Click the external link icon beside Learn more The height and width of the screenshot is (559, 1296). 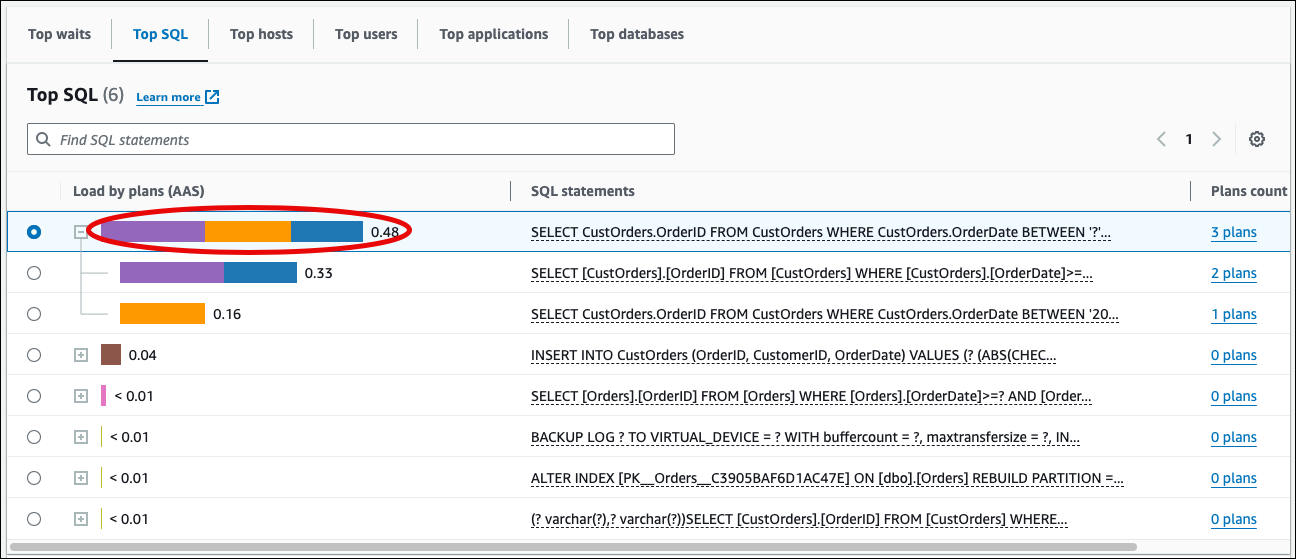pyautogui.click(x=212, y=97)
